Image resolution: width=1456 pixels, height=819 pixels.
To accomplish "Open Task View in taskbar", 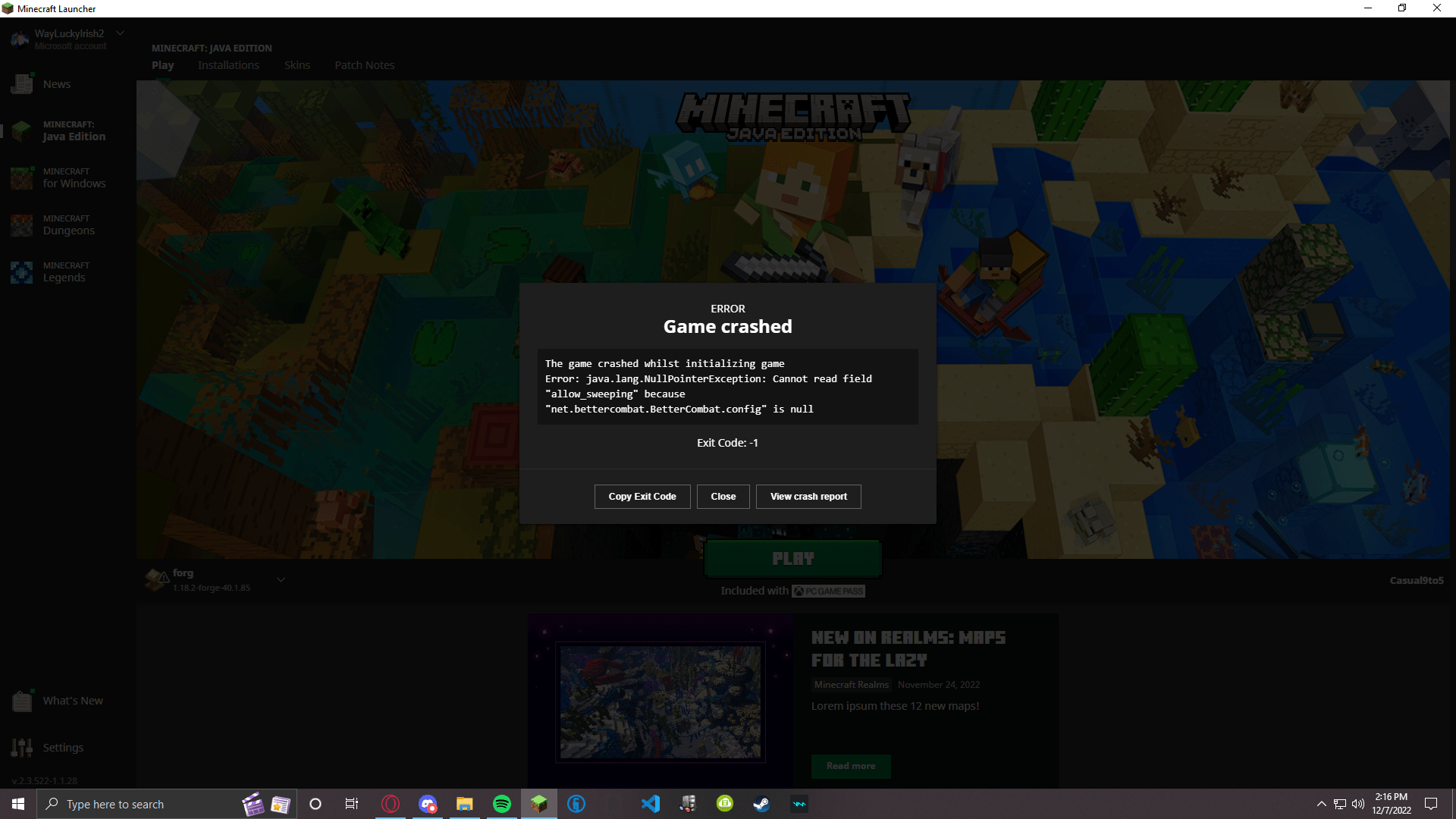I will click(351, 804).
